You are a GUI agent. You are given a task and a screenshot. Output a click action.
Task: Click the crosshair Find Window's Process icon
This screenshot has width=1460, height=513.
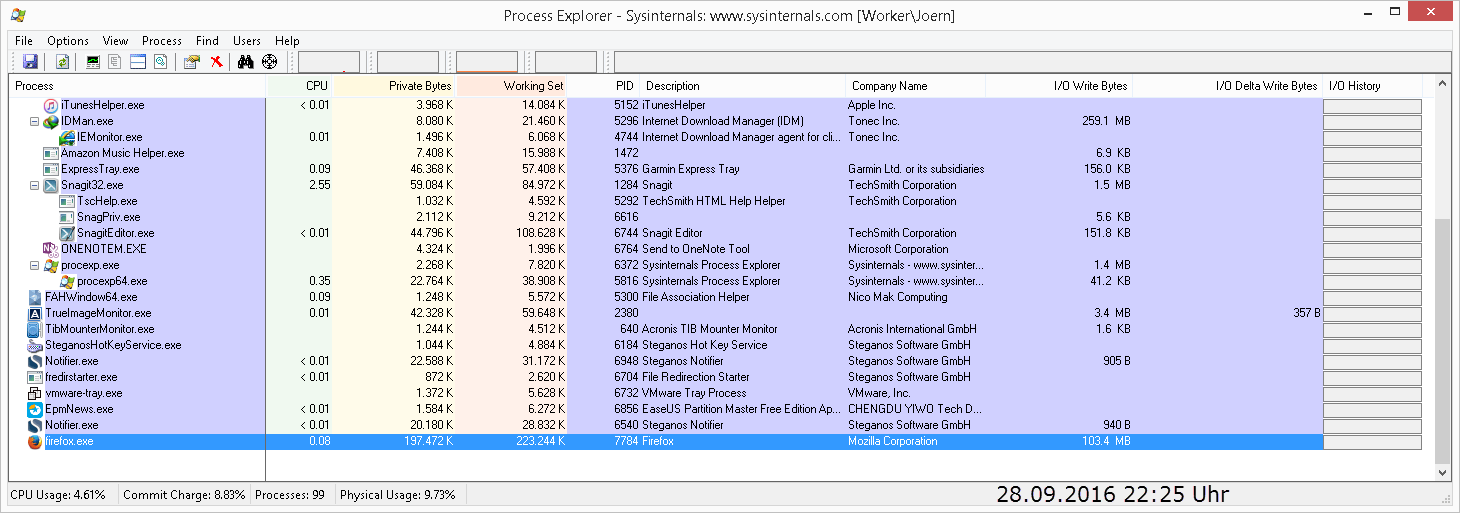(270, 62)
